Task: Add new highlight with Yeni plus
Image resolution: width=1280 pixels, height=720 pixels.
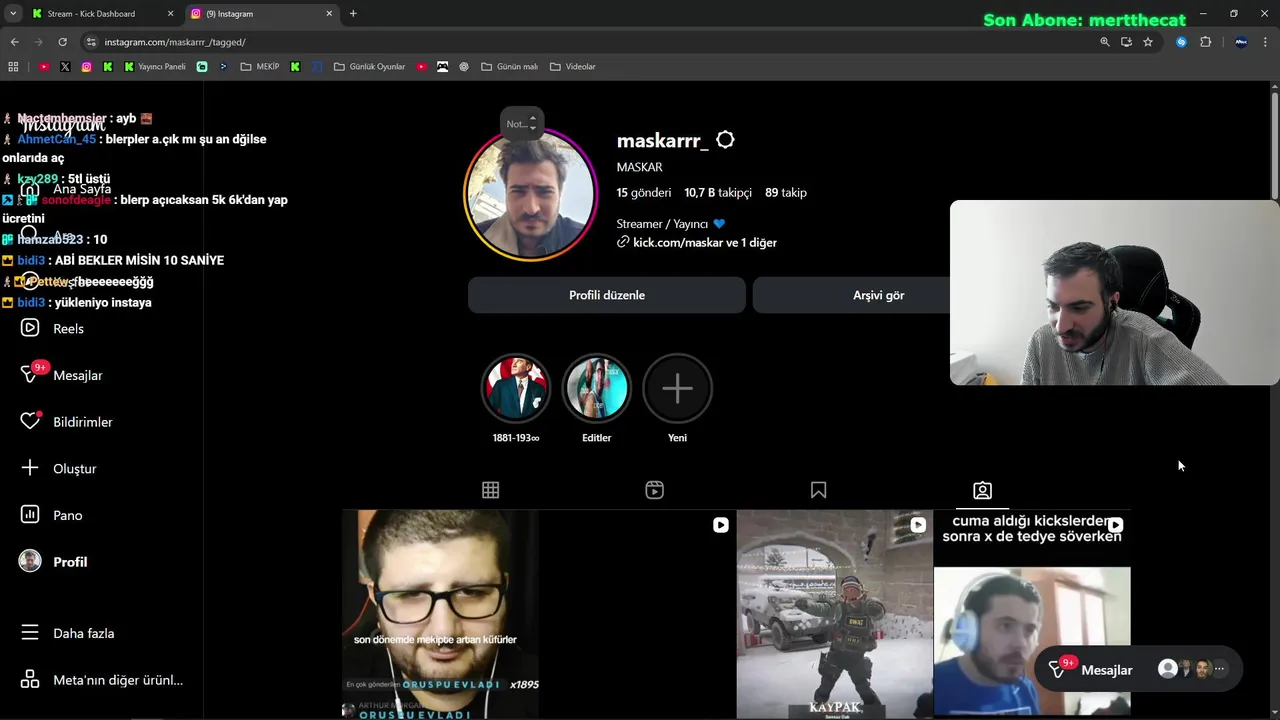Action: (677, 388)
